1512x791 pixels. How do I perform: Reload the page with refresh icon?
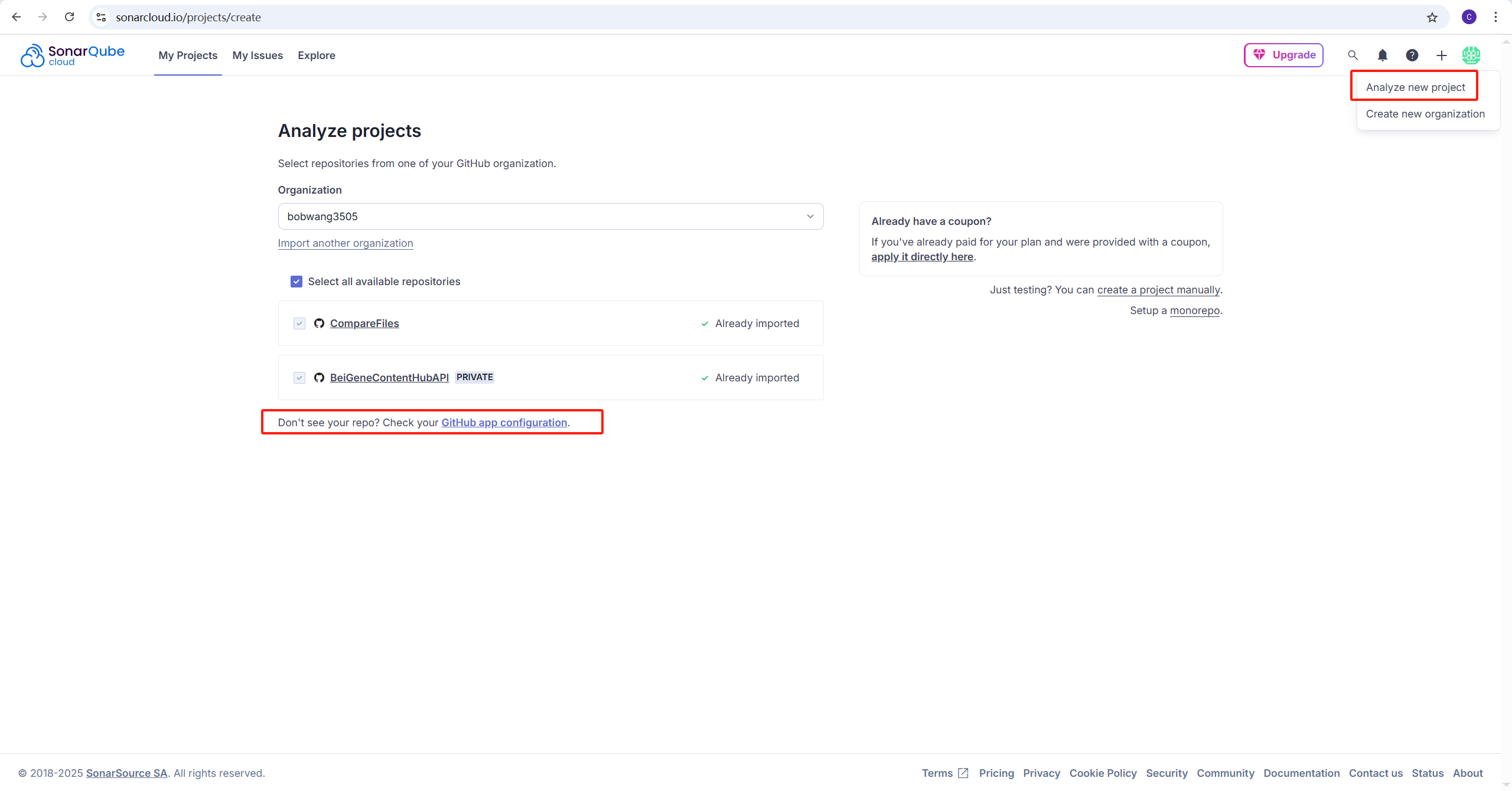point(70,17)
